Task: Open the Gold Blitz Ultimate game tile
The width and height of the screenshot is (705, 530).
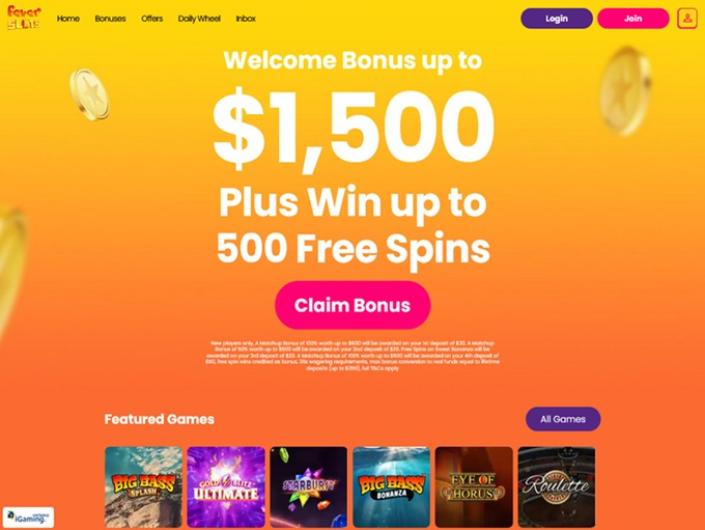Action: coord(226,487)
